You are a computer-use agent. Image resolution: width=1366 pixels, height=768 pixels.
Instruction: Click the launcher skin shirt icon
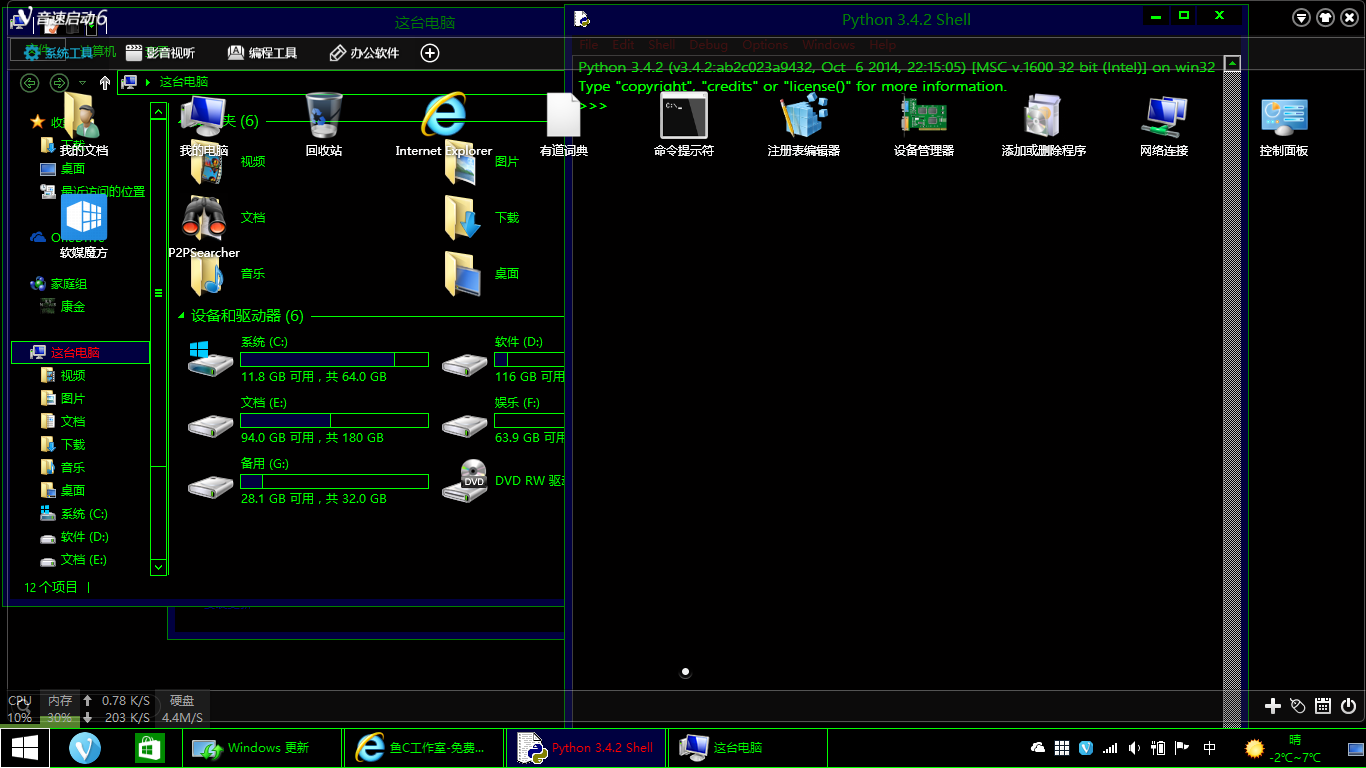pos(1325,18)
